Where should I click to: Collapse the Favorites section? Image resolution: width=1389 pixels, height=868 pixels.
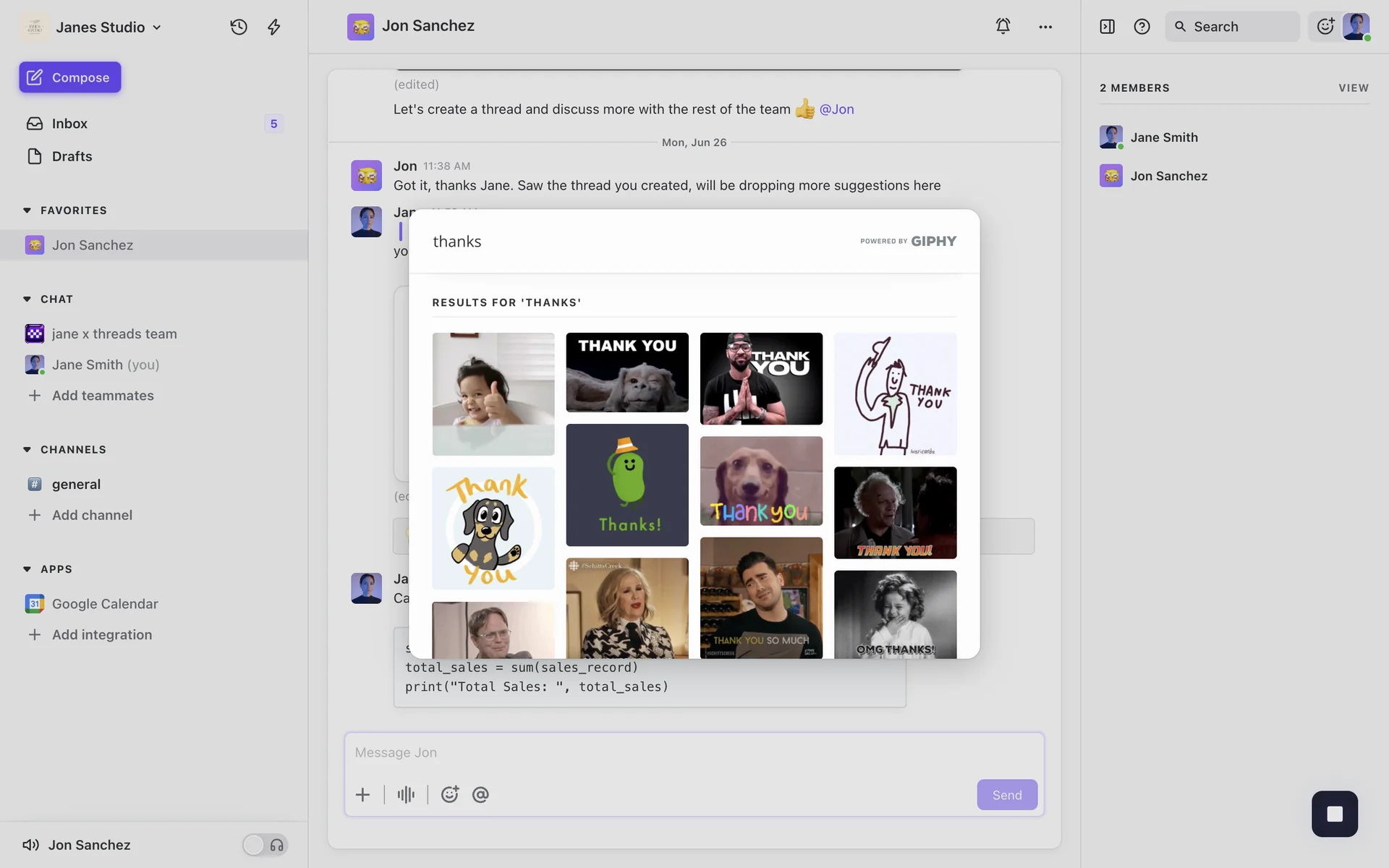tap(27, 210)
